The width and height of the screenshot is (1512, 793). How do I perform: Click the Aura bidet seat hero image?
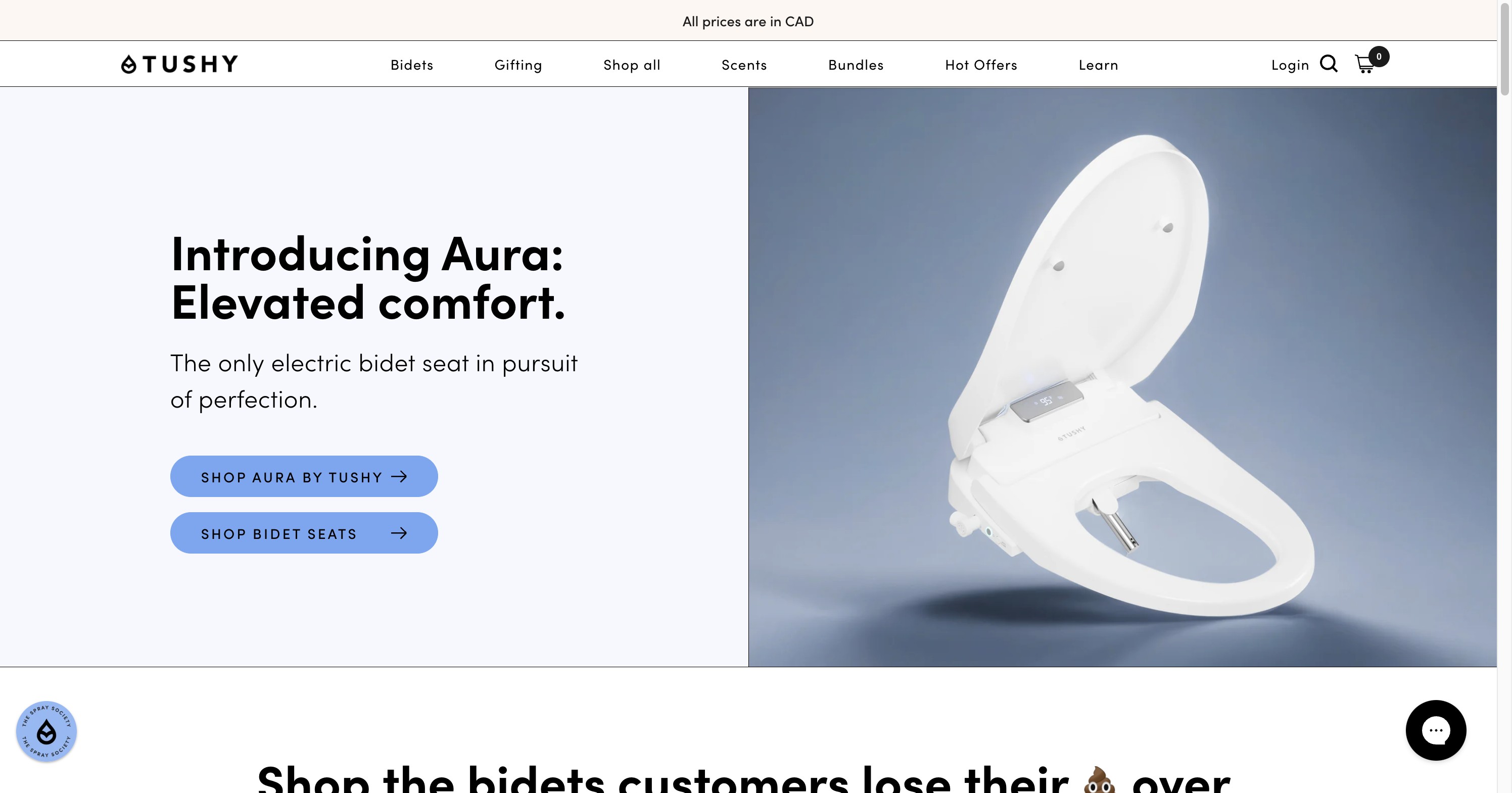1122,377
